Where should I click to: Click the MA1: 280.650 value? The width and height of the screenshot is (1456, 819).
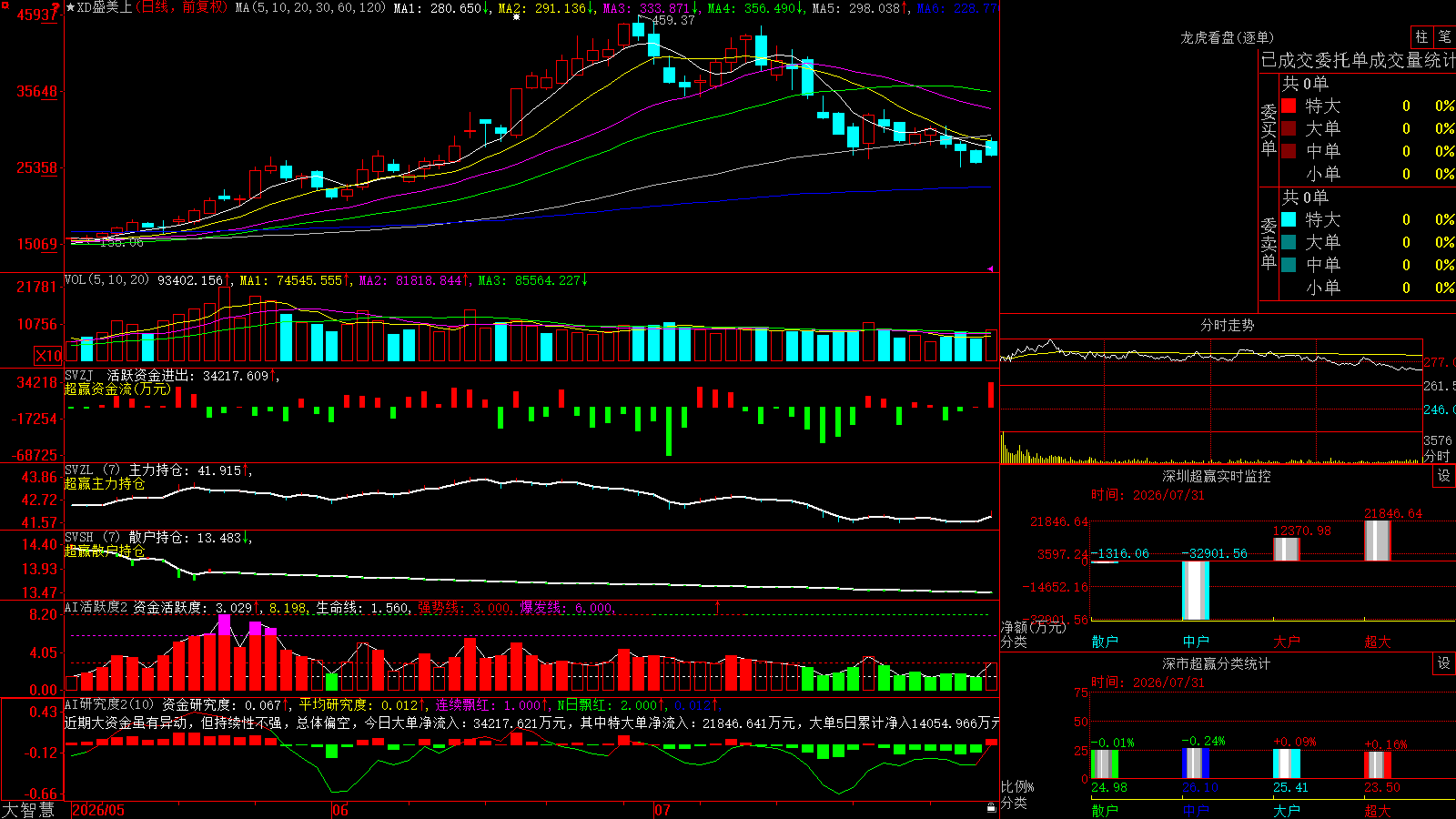click(x=442, y=7)
